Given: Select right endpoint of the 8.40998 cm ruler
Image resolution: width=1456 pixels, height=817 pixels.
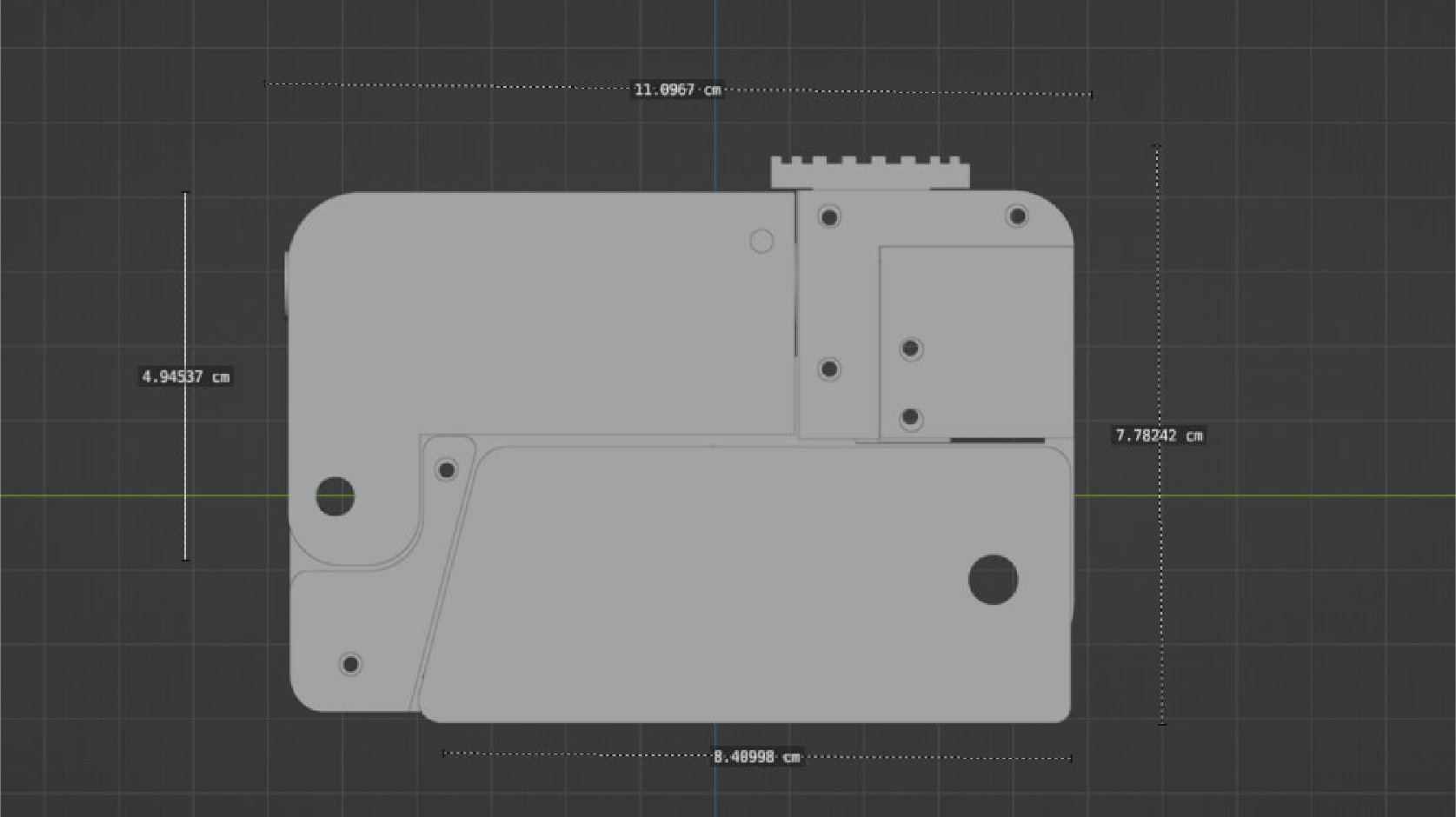Looking at the screenshot, I should [1071, 758].
